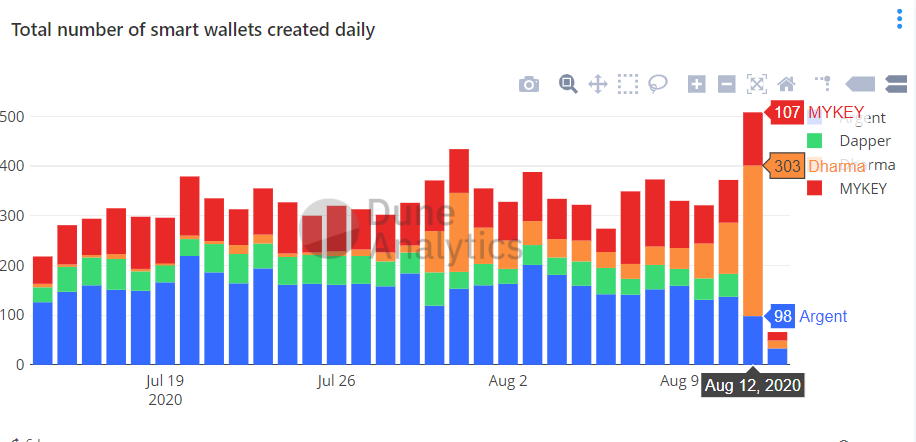Choose the Box Select tool
This screenshot has width=916, height=442.
click(x=628, y=84)
